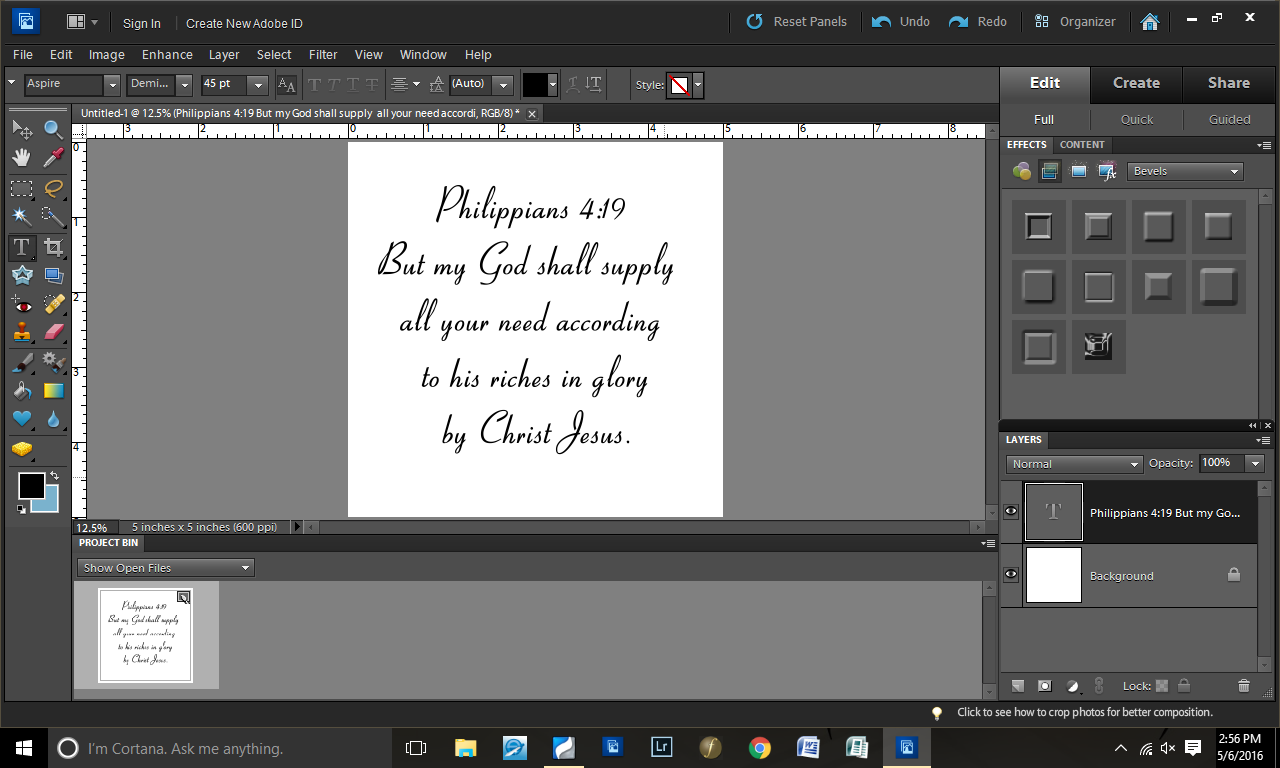Select the Rectangular Marquee tool
Viewport: 1280px width, 768px height.
[22, 188]
